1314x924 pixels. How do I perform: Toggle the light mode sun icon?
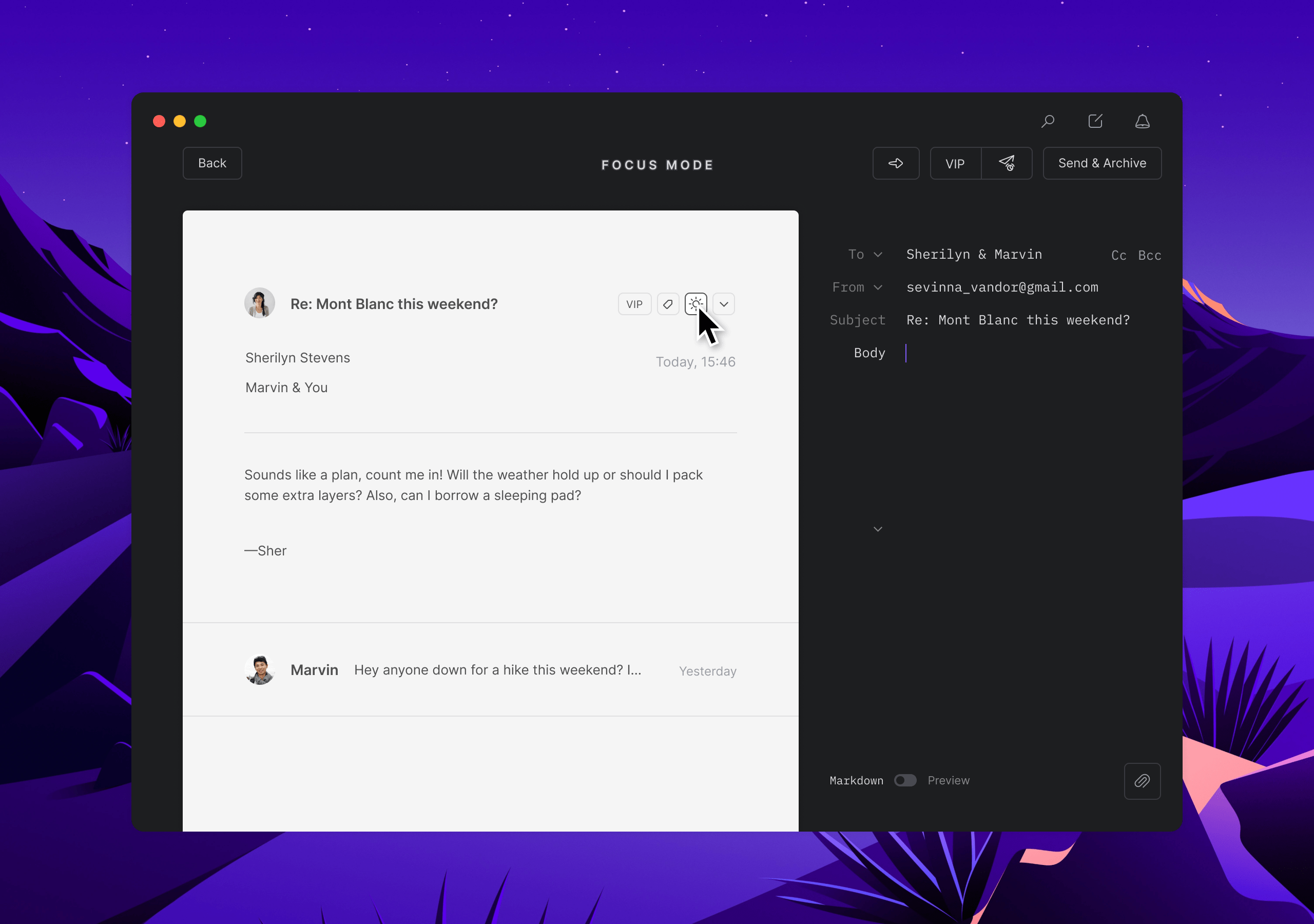click(695, 304)
